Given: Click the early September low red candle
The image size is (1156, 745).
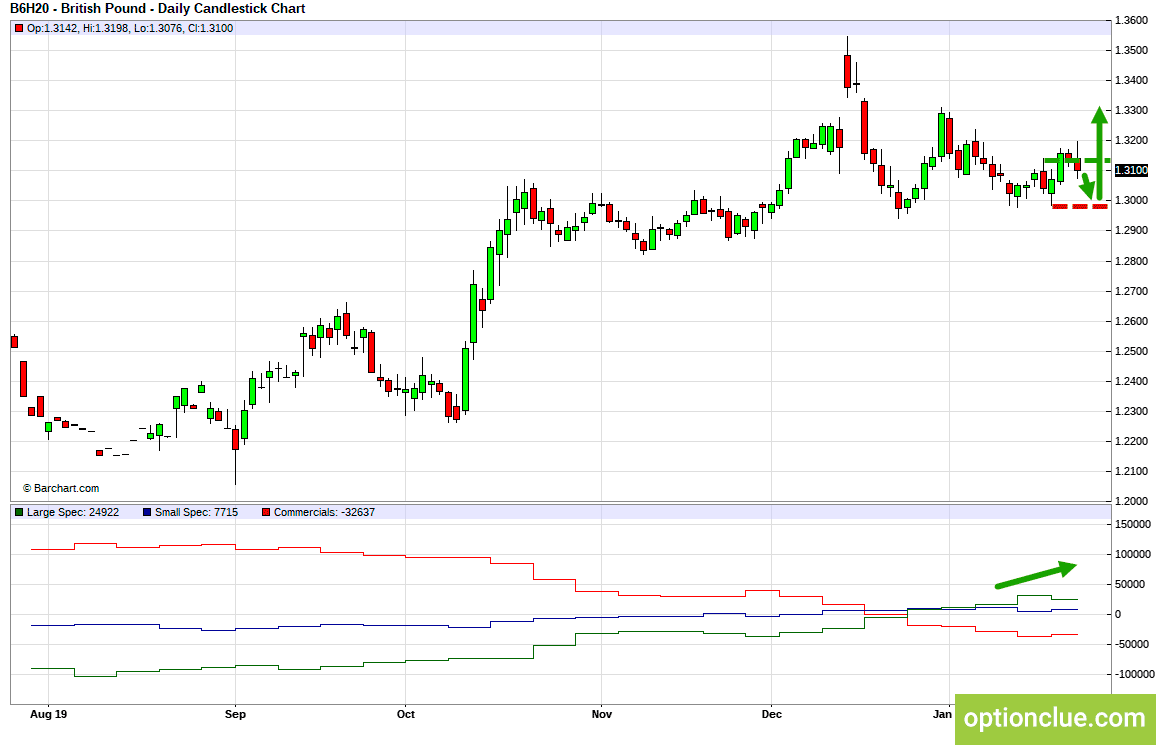Looking at the screenshot, I should [235, 440].
